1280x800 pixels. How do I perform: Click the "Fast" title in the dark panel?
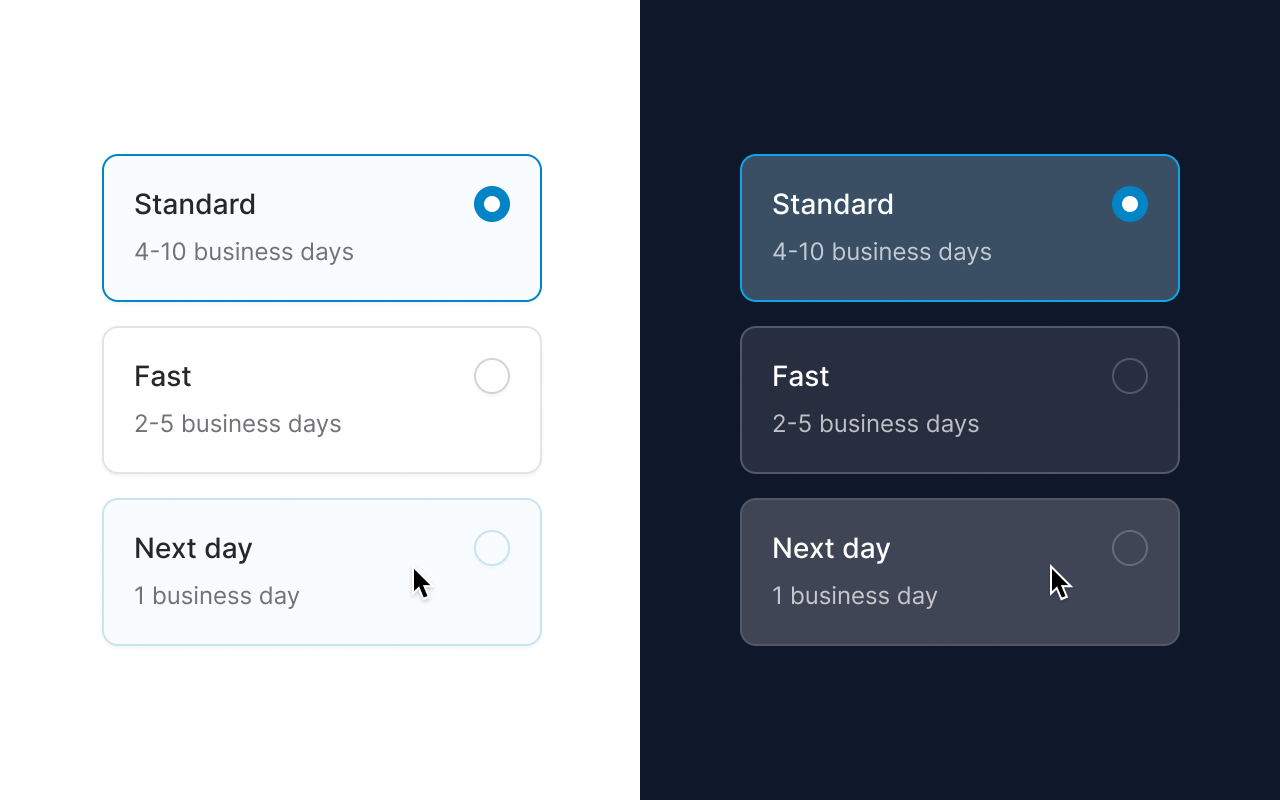tap(801, 376)
